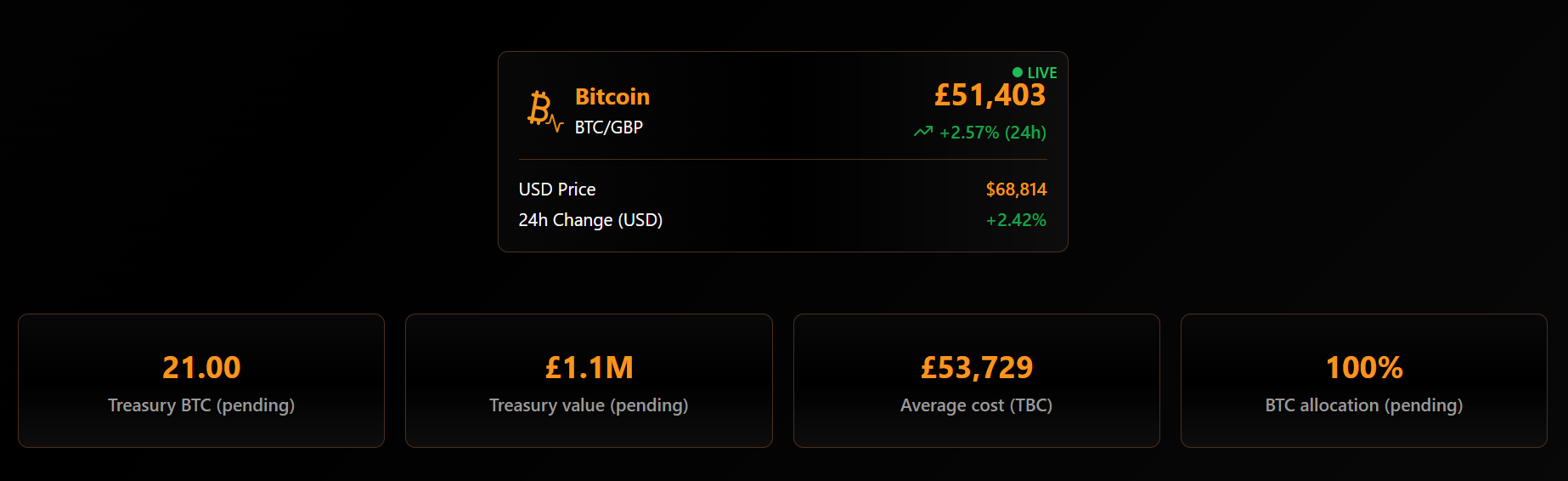
Task: Select the Bitcoin title heading
Action: [612, 96]
